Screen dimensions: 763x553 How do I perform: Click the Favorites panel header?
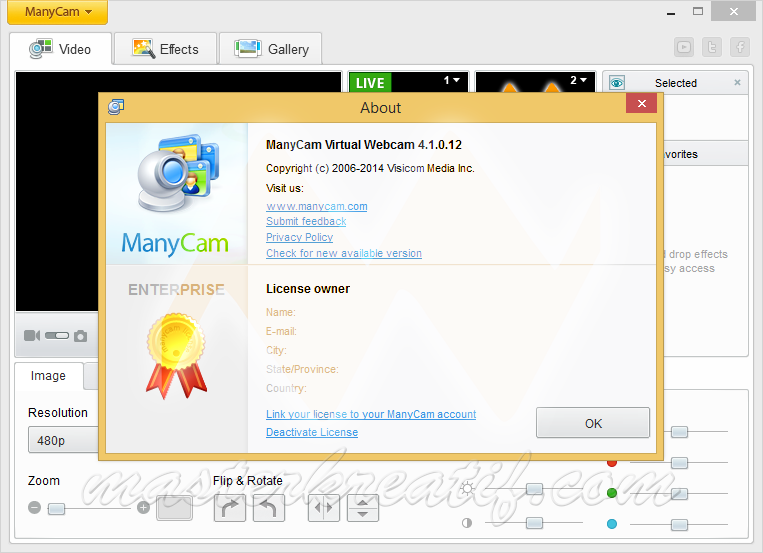tap(706, 154)
